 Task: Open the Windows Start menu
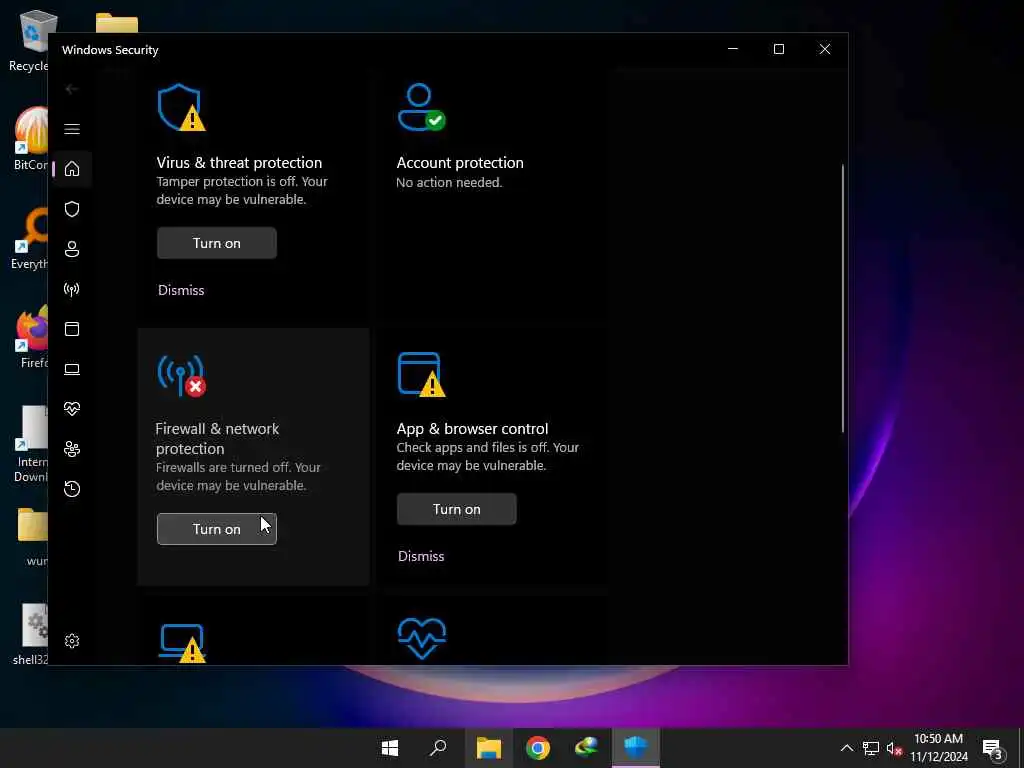390,748
